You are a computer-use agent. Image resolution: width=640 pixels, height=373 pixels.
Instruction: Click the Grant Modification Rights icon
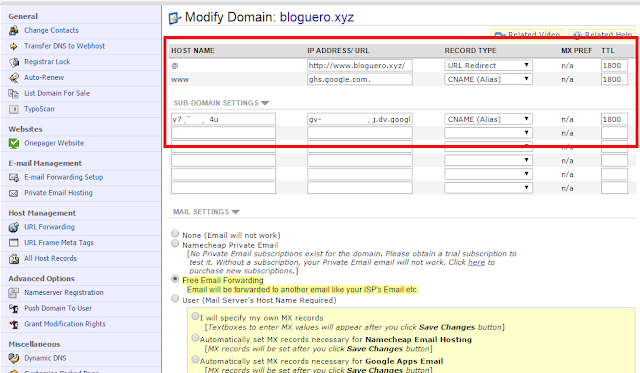click(14, 324)
